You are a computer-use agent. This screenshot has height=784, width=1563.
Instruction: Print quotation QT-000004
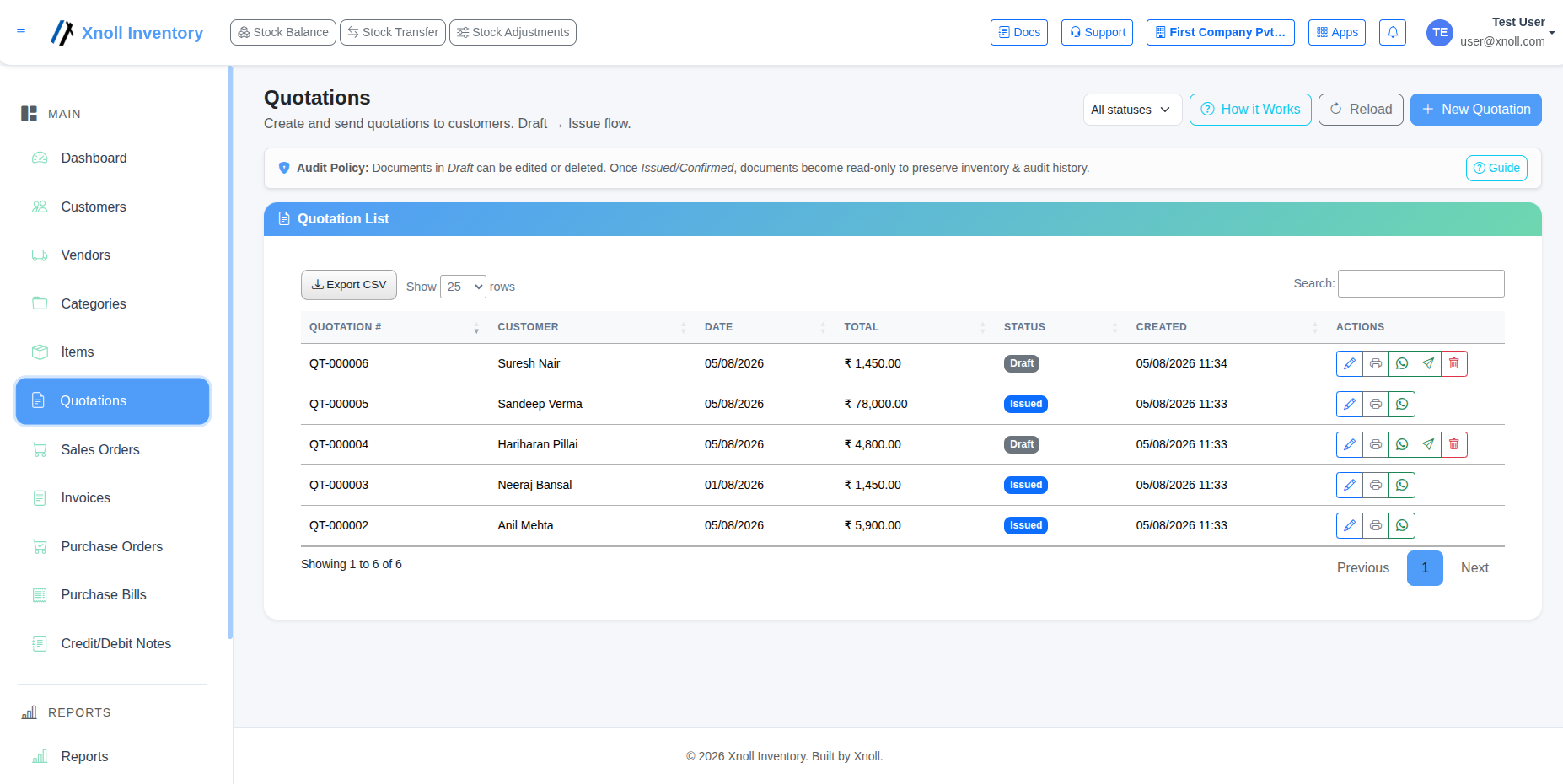tap(1376, 444)
